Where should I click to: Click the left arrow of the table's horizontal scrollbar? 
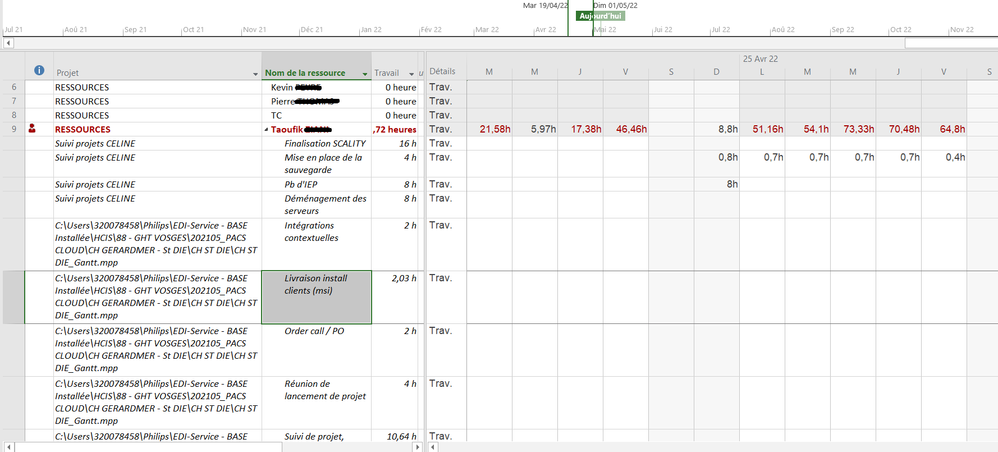(x=8, y=448)
